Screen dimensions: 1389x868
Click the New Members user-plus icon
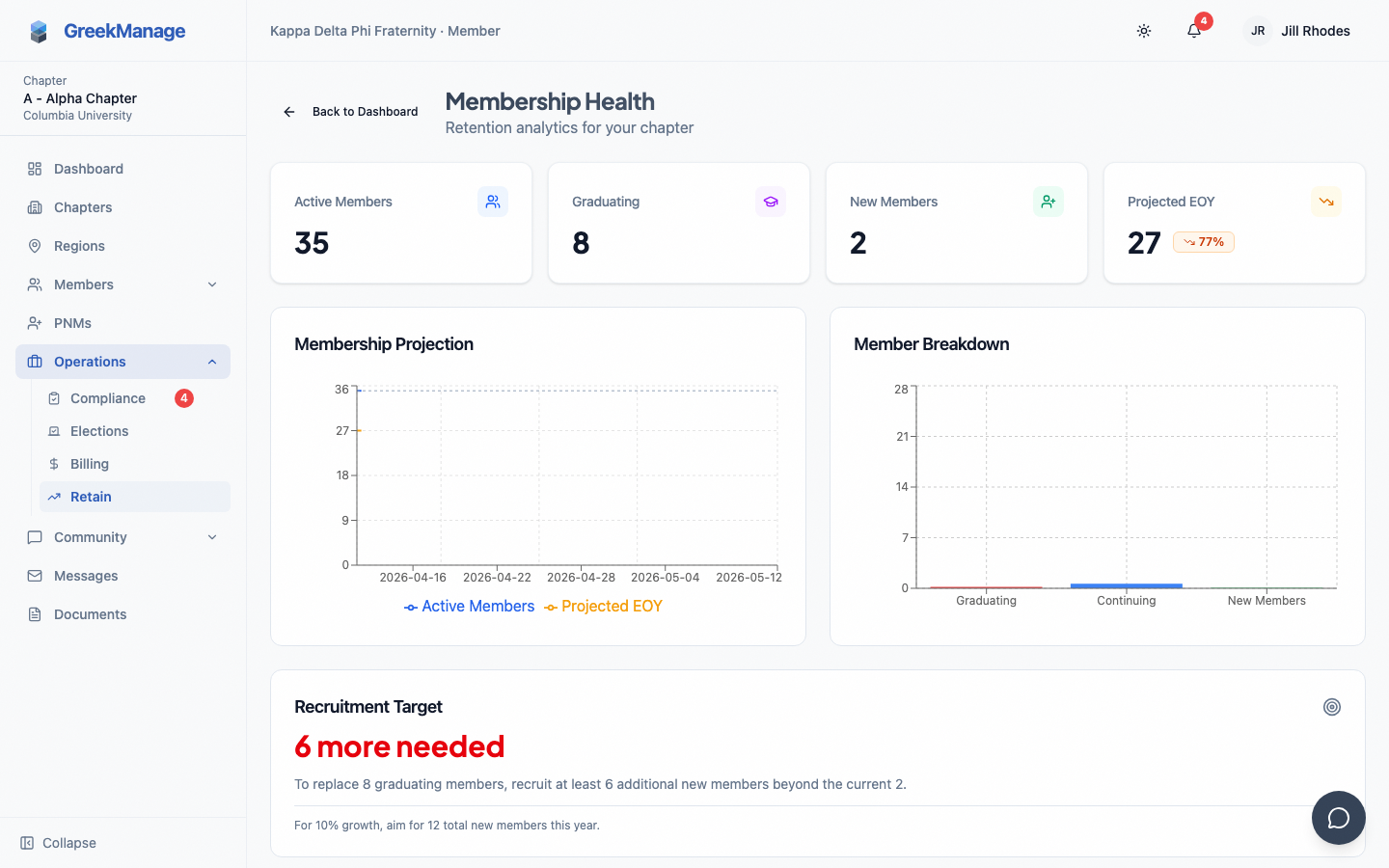tap(1049, 202)
